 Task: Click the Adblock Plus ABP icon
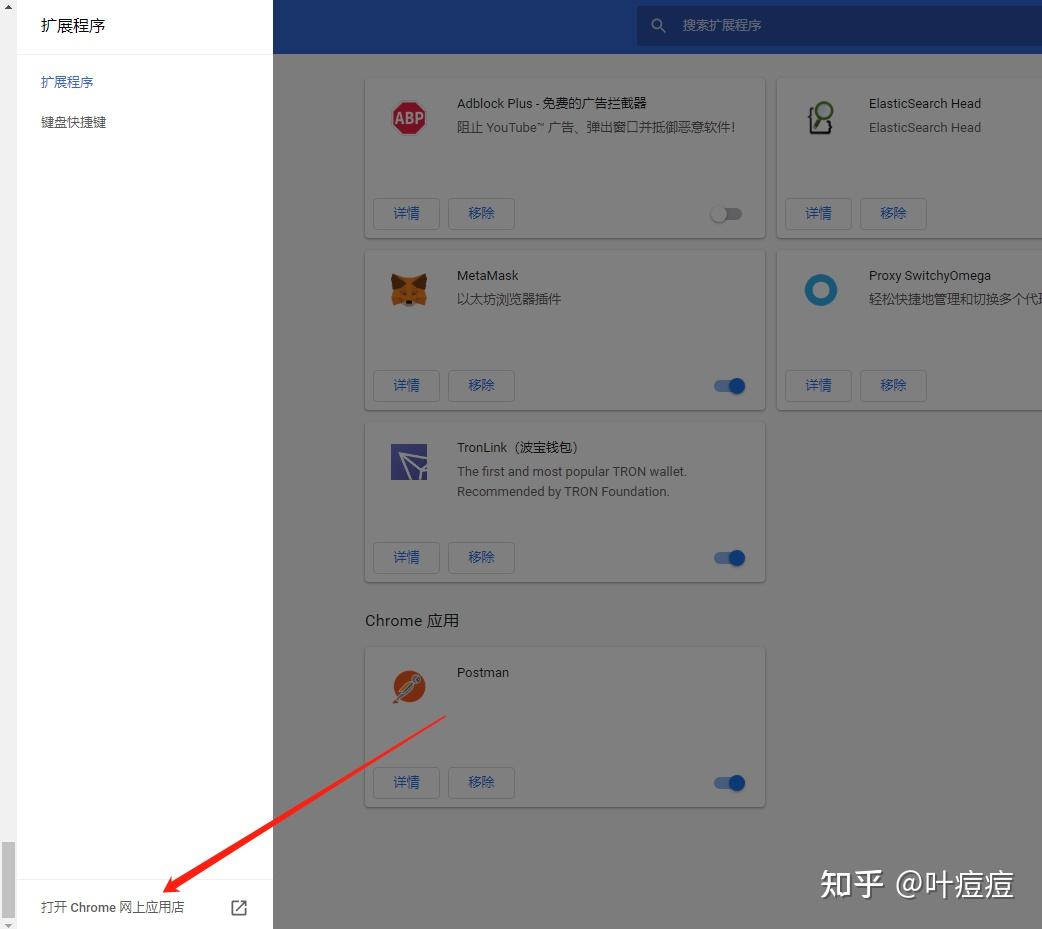pos(409,118)
